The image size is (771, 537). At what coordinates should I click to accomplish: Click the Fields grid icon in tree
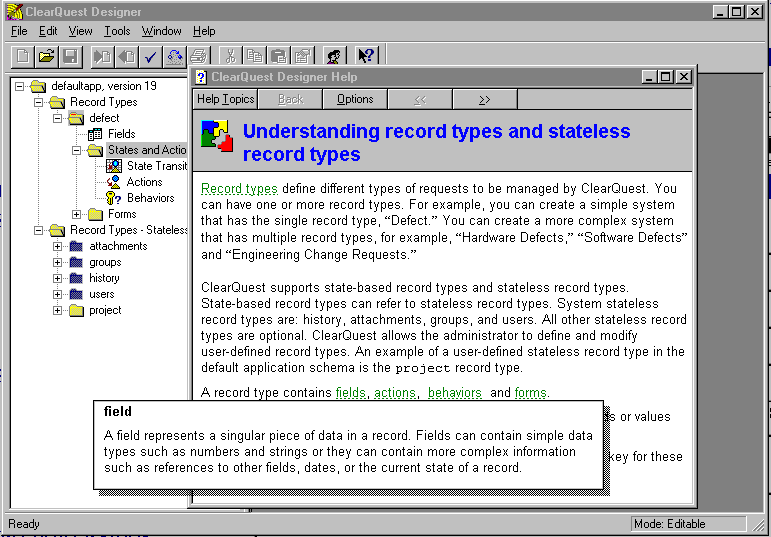[x=95, y=134]
